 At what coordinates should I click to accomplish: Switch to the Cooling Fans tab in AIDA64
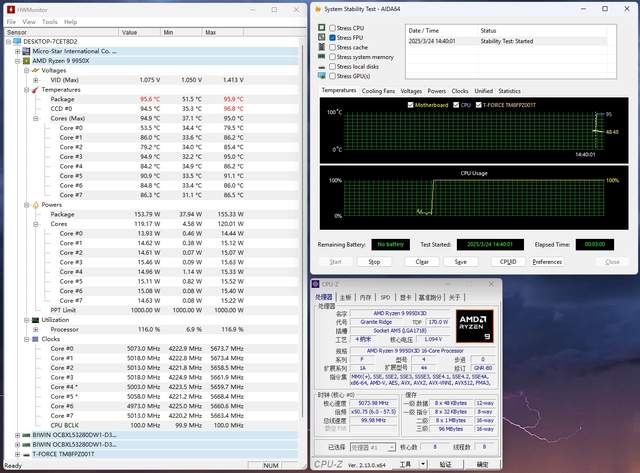pos(378,91)
